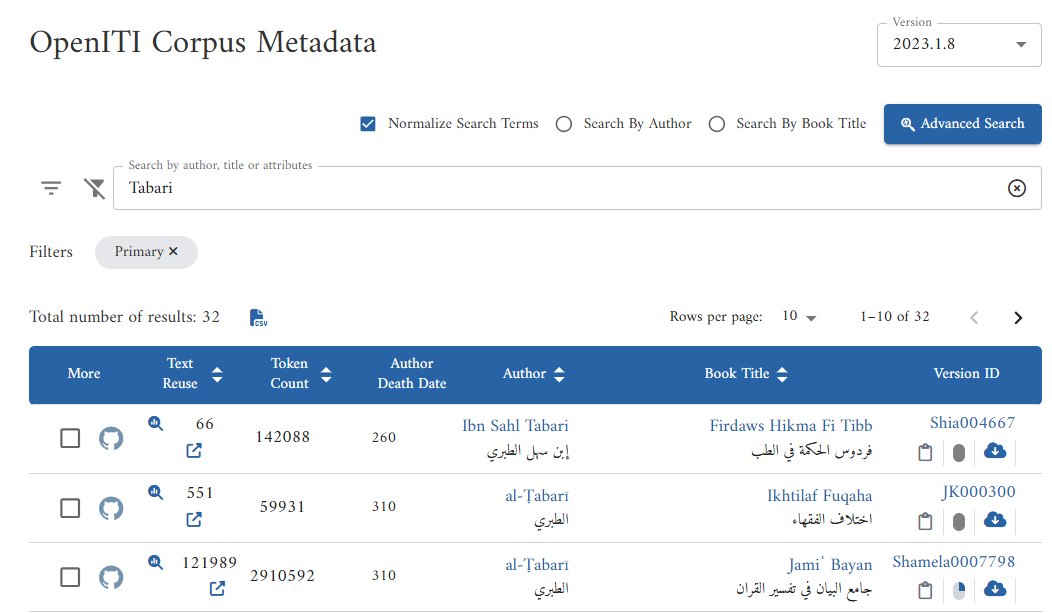Copy the Shia004667 version ID to clipboard
Image resolution: width=1052 pixels, height=613 pixels.
tap(925, 451)
